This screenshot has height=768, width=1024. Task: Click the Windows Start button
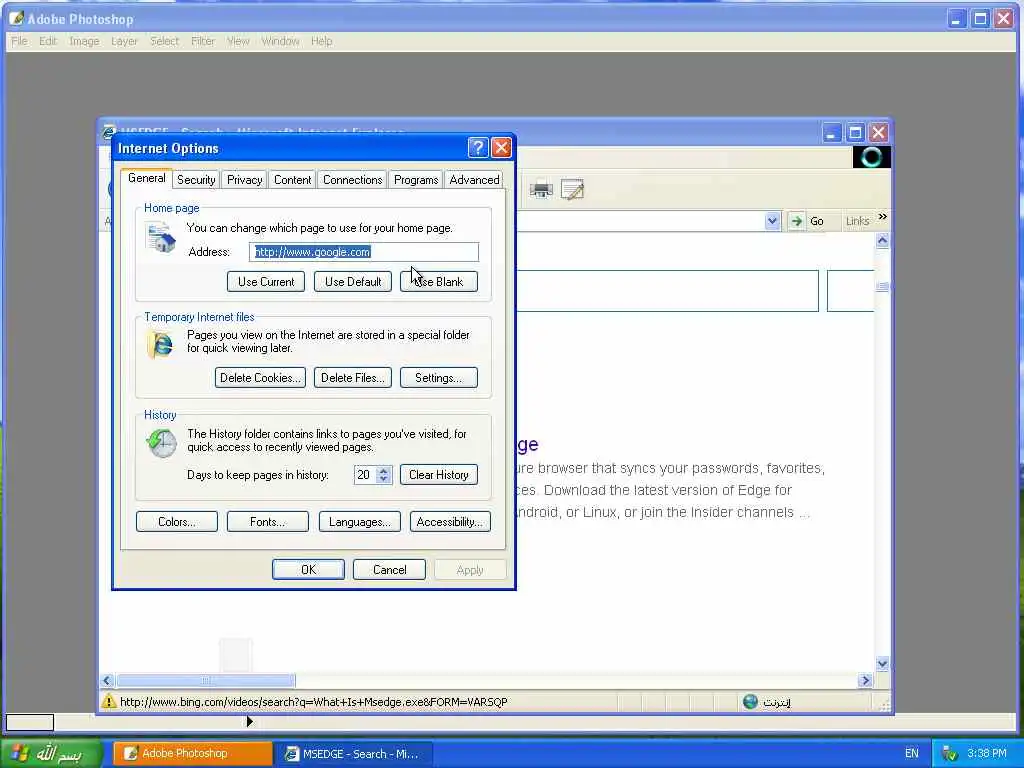click(x=52, y=754)
